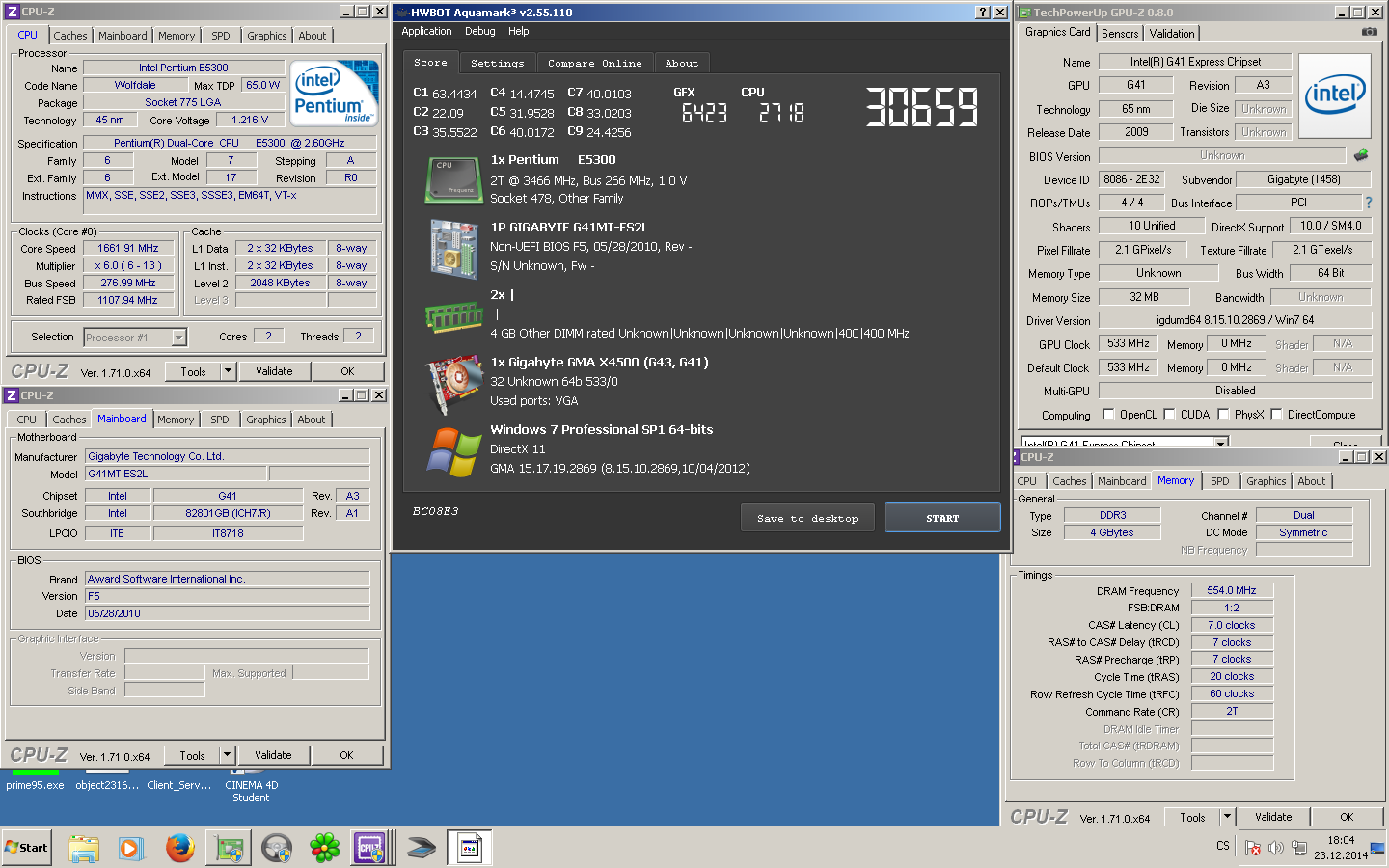Image resolution: width=1389 pixels, height=868 pixels.
Task: Click the Intel Pentium E5300 name field
Action: 183,68
